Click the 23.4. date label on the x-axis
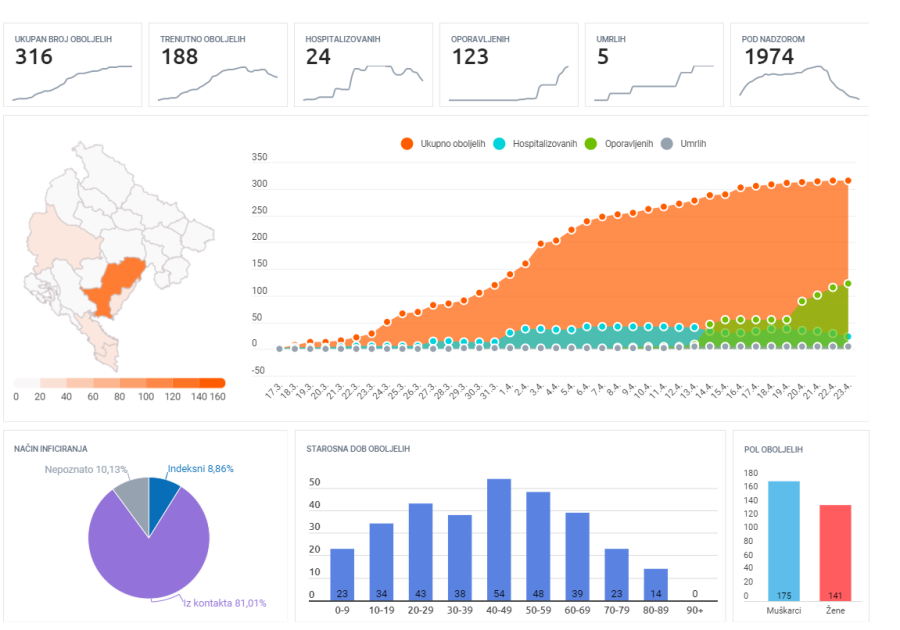This screenshot has height=630, width=900. 843,391
